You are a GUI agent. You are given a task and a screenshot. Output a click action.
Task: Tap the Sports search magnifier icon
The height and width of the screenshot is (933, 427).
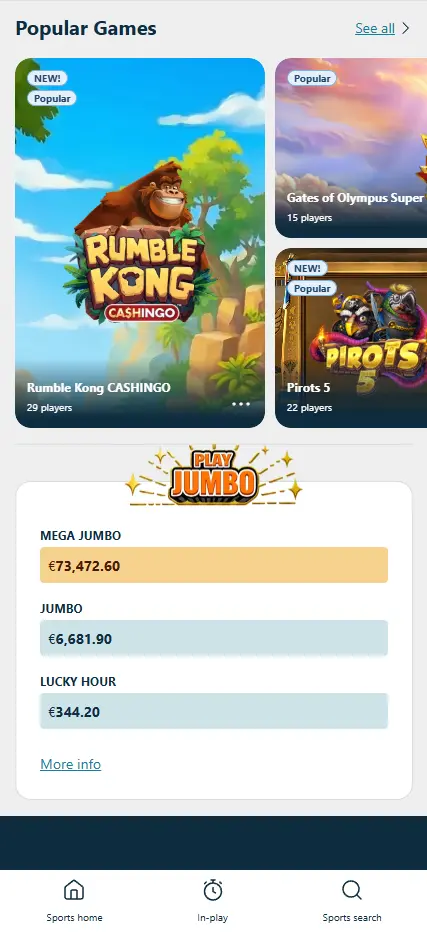[352, 890]
